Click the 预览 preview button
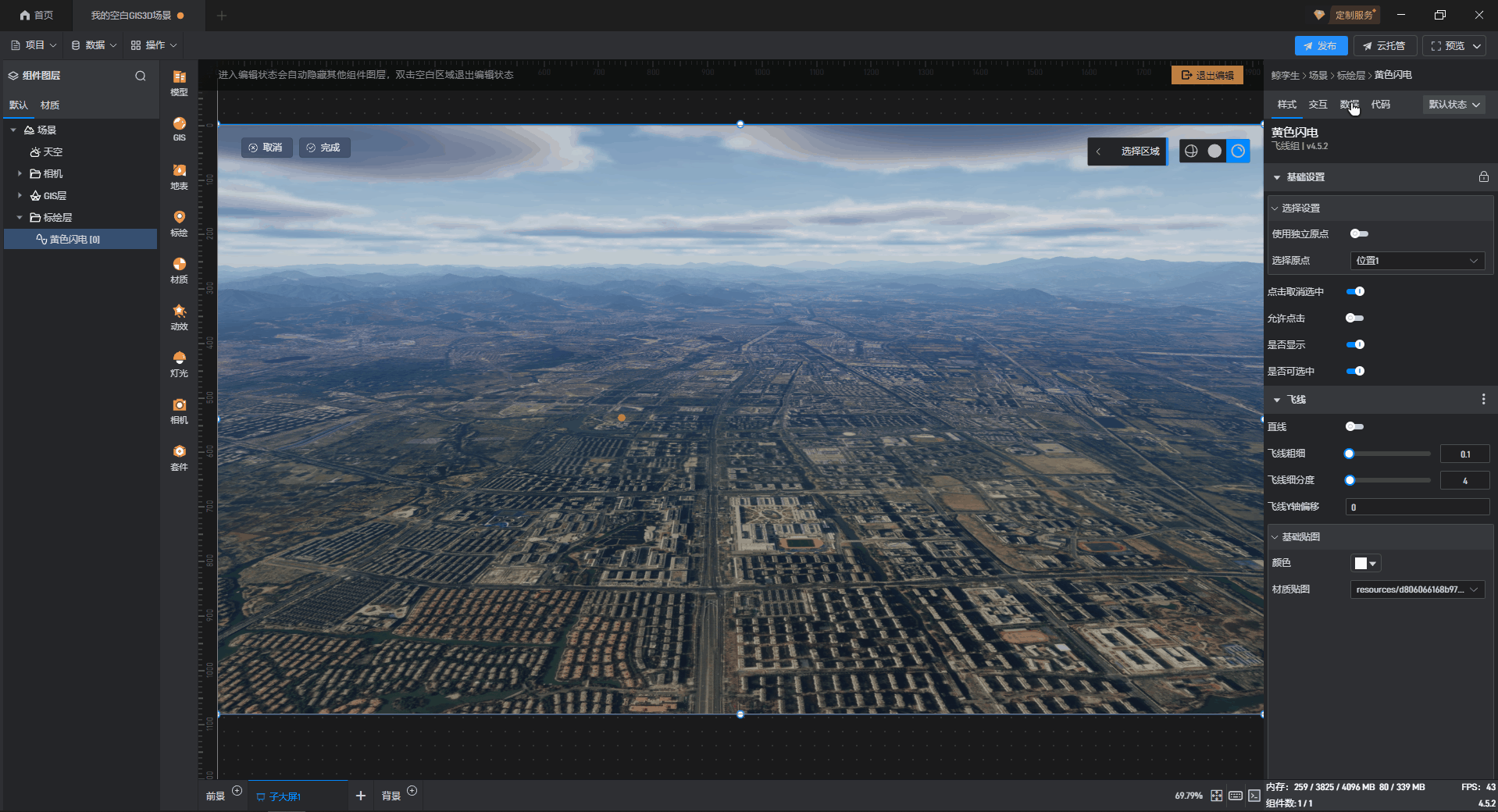This screenshot has width=1498, height=812. [1453, 46]
